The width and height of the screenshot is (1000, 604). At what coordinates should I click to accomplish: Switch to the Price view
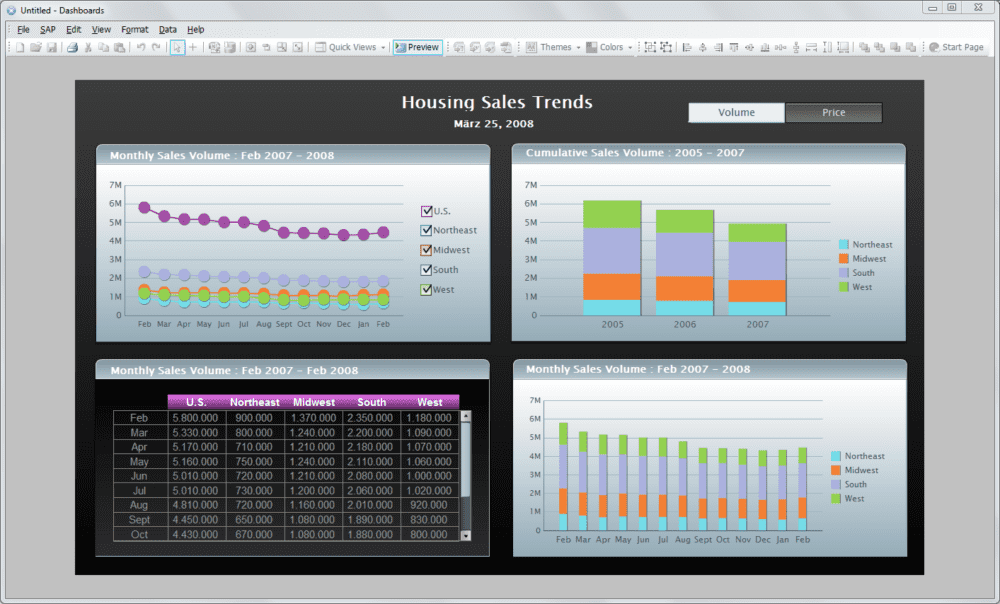point(834,112)
